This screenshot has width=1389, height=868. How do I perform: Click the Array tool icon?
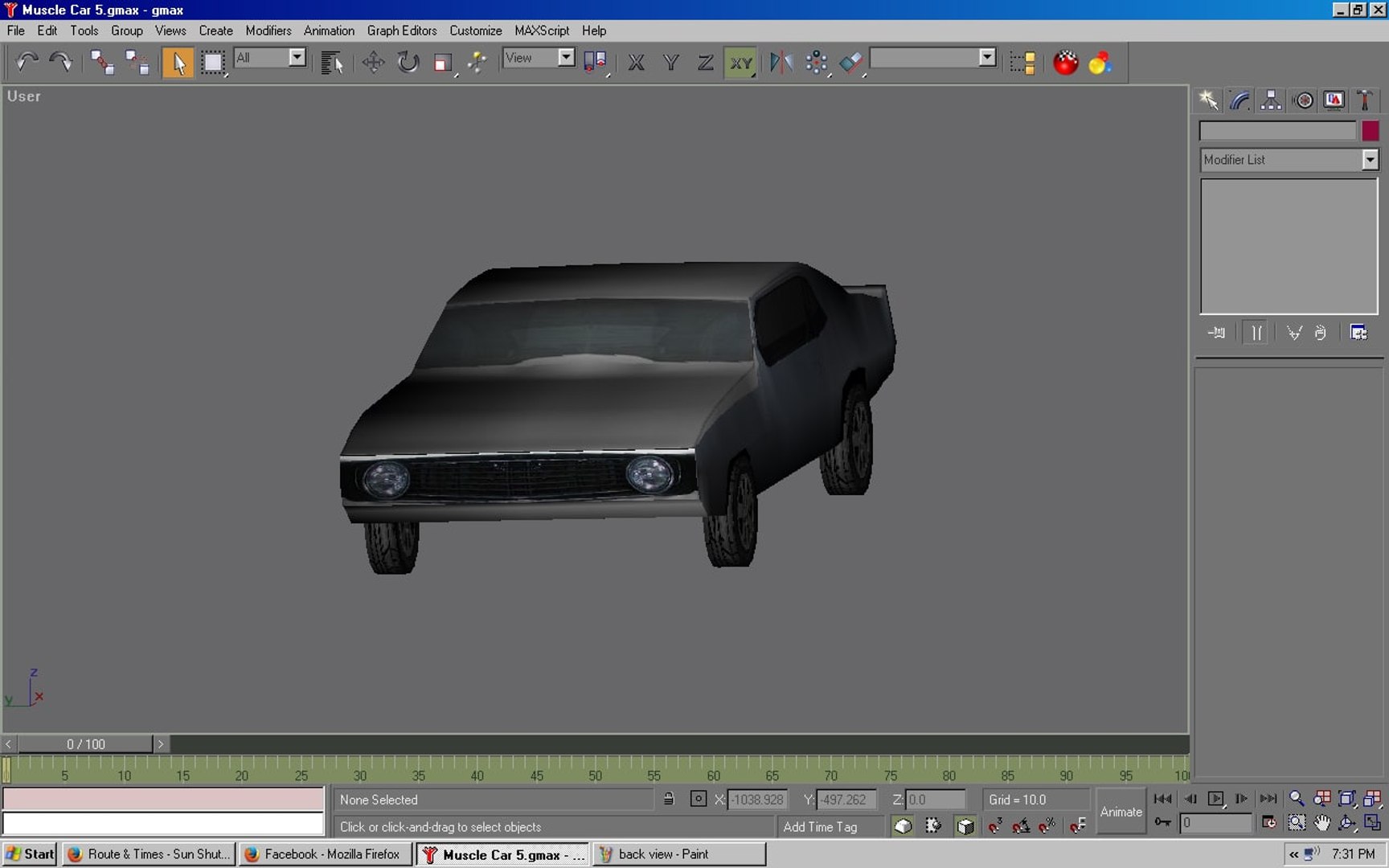(816, 62)
